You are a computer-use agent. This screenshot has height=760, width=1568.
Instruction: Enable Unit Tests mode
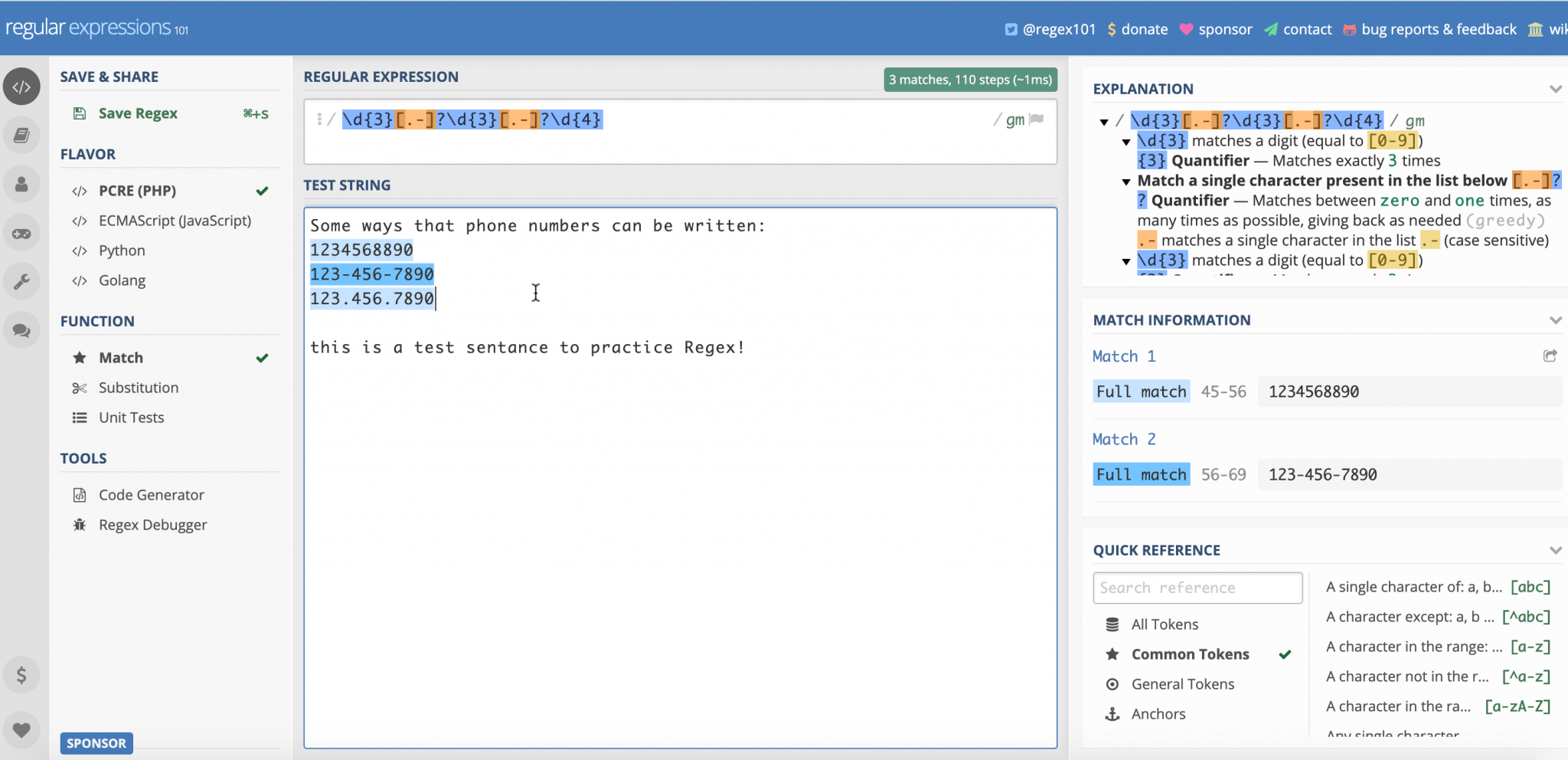click(131, 417)
